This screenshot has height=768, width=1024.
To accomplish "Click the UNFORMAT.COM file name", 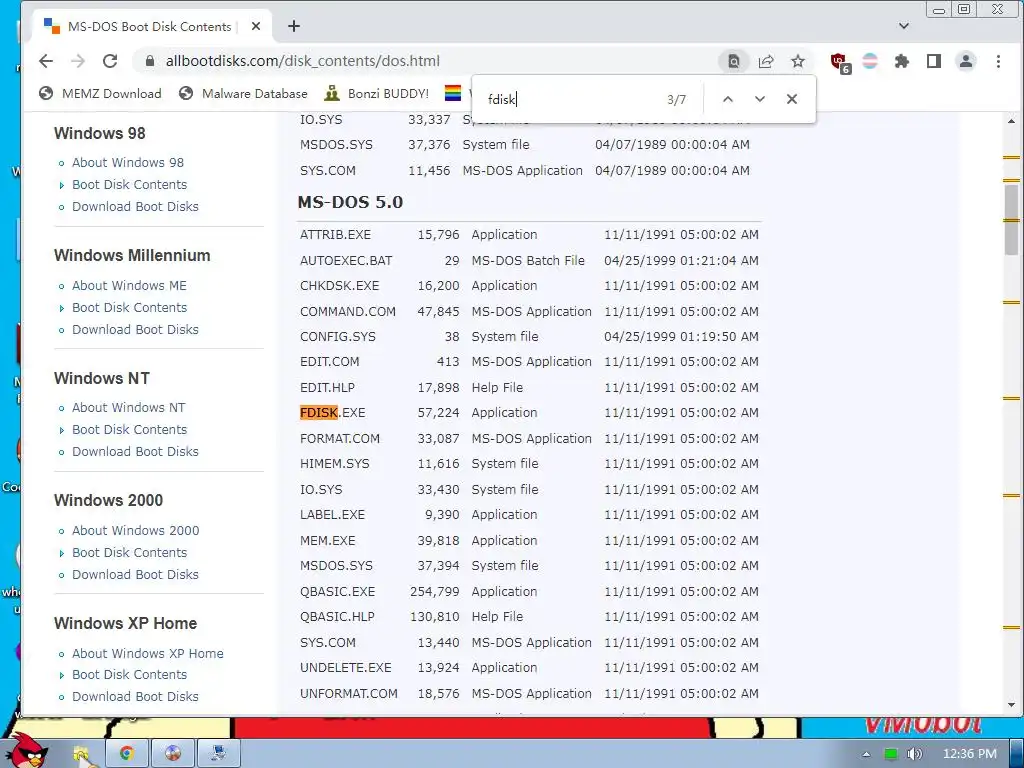I will tap(349, 694).
